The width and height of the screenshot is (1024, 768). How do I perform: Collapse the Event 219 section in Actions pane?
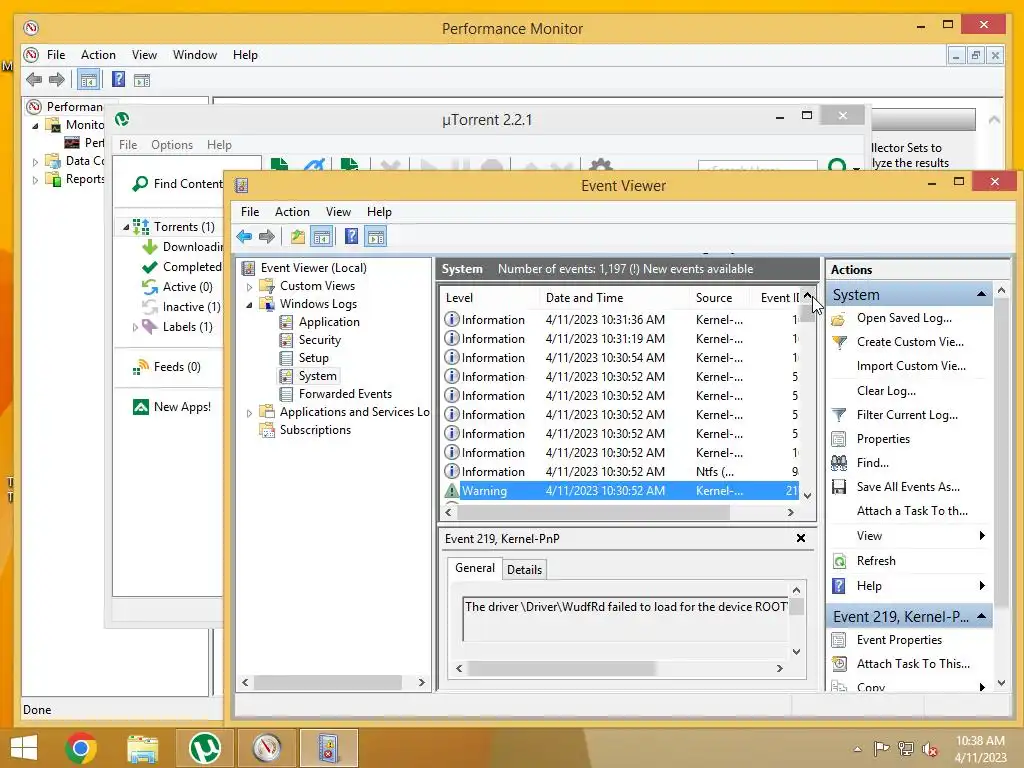(x=981, y=616)
